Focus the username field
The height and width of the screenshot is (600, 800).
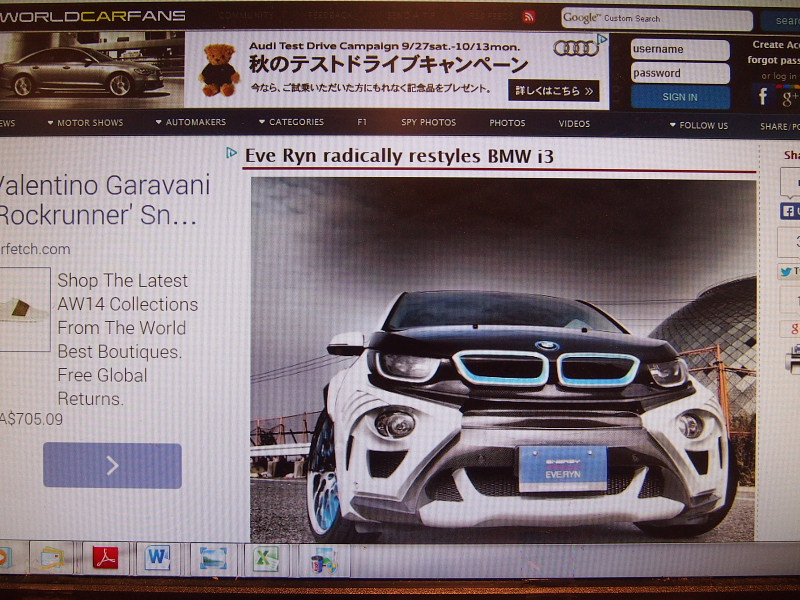(680, 49)
